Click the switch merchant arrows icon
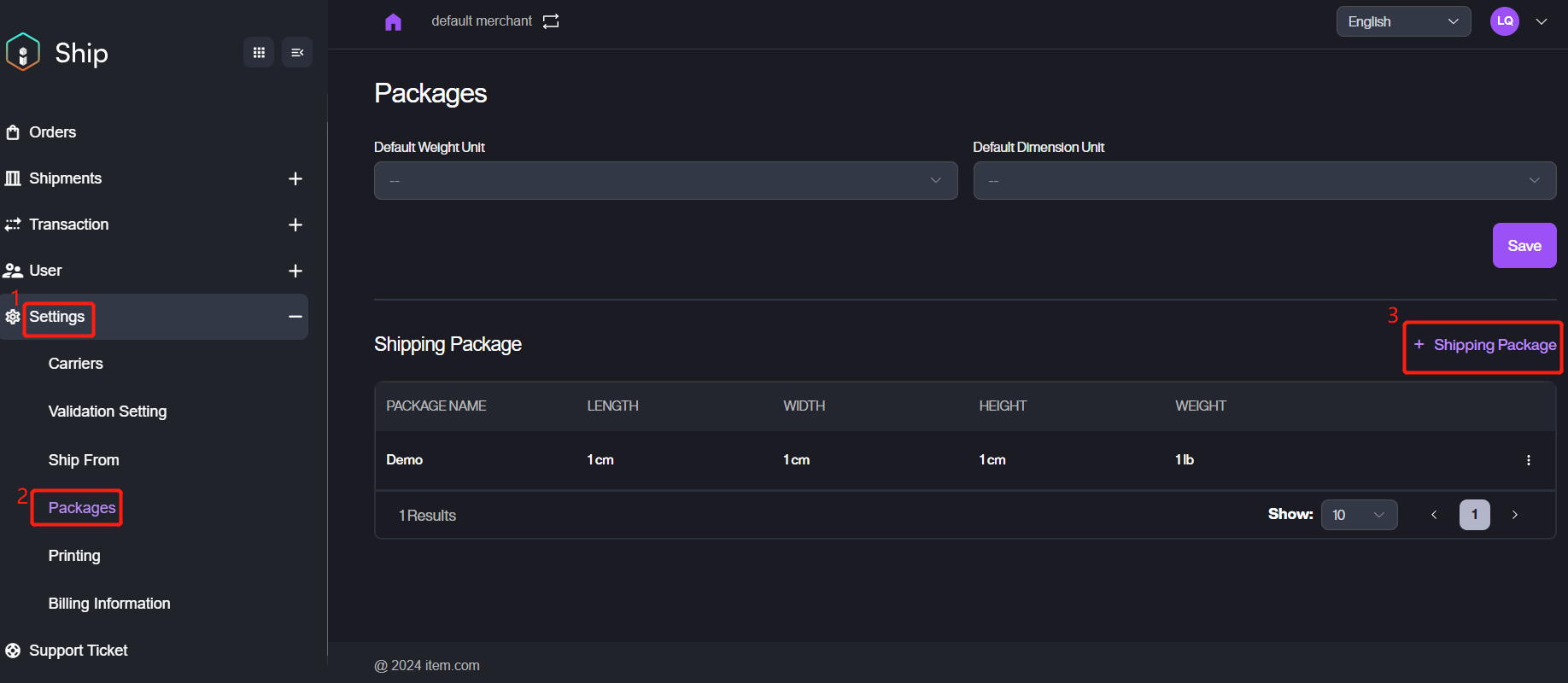The height and width of the screenshot is (683, 1568). pyautogui.click(x=551, y=21)
